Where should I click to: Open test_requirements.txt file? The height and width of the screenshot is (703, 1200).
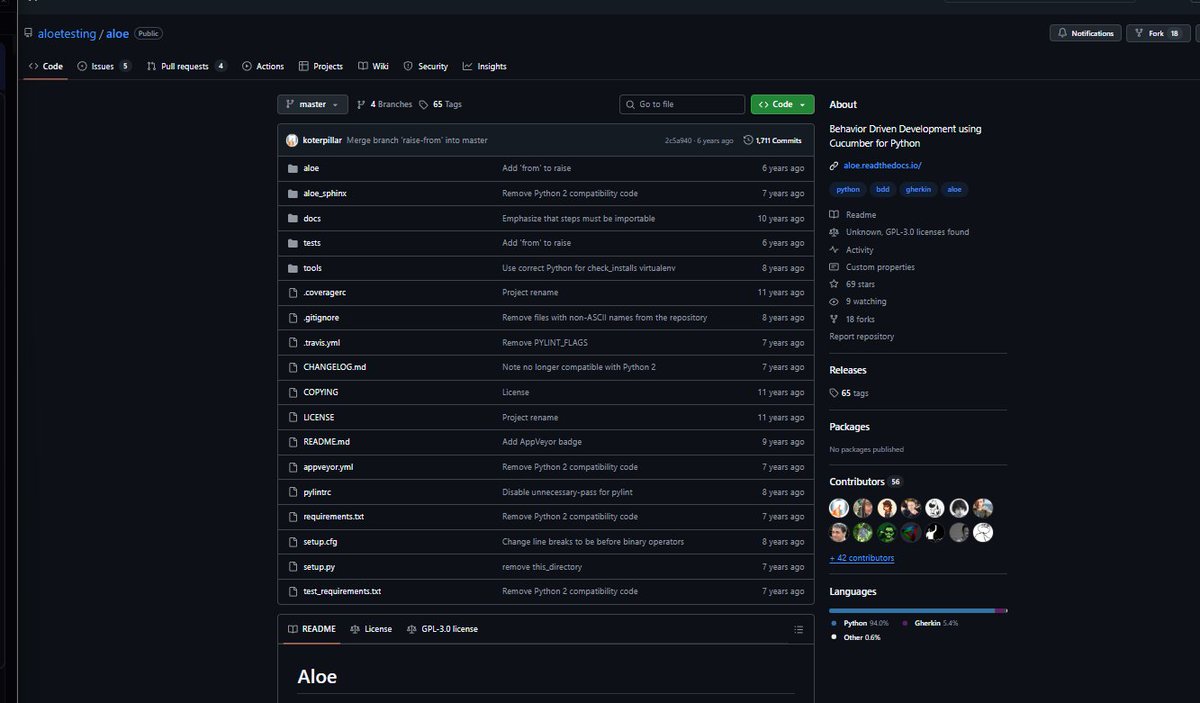pos(342,591)
